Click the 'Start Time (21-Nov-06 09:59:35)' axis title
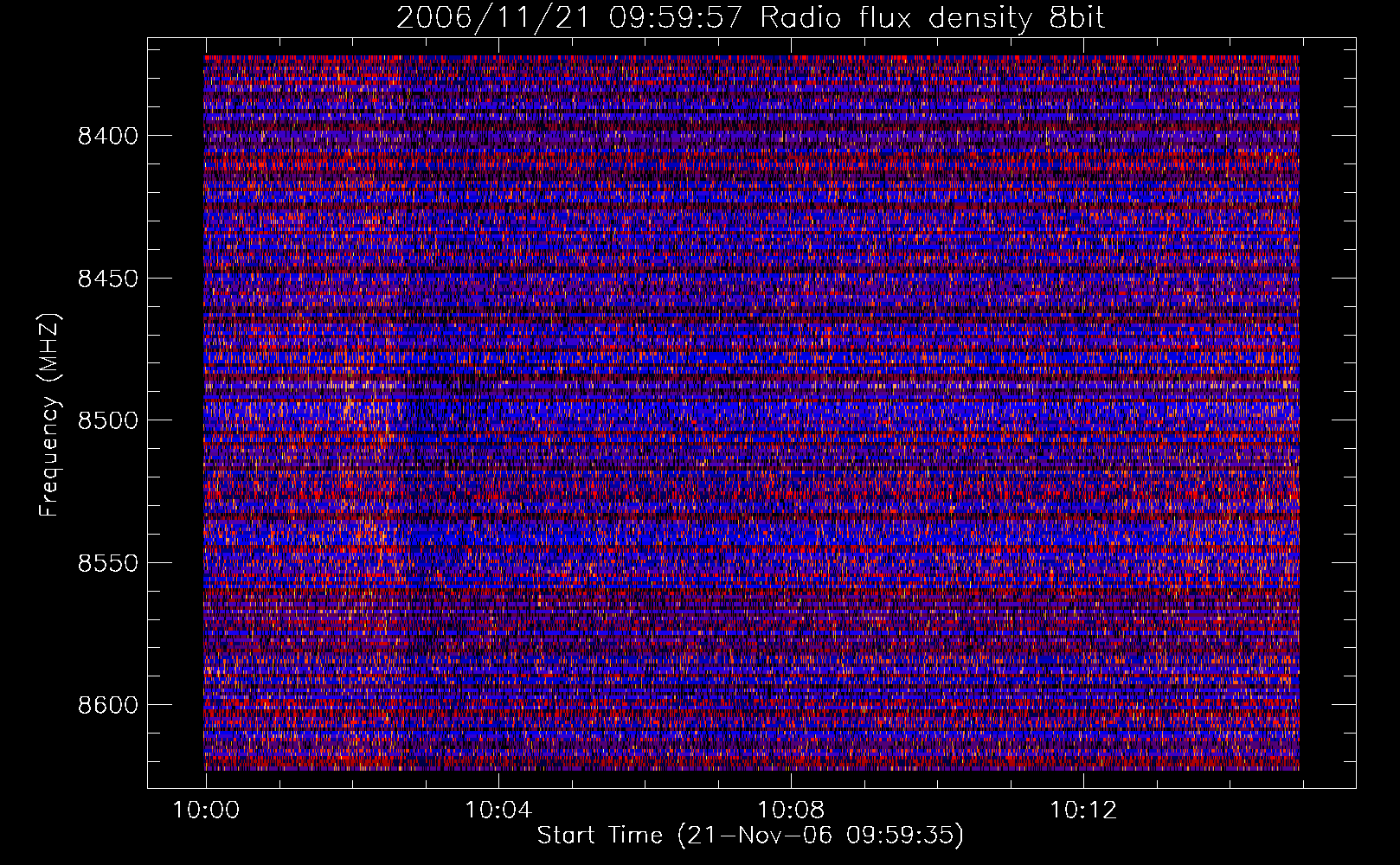The image size is (1400, 865). point(750,836)
